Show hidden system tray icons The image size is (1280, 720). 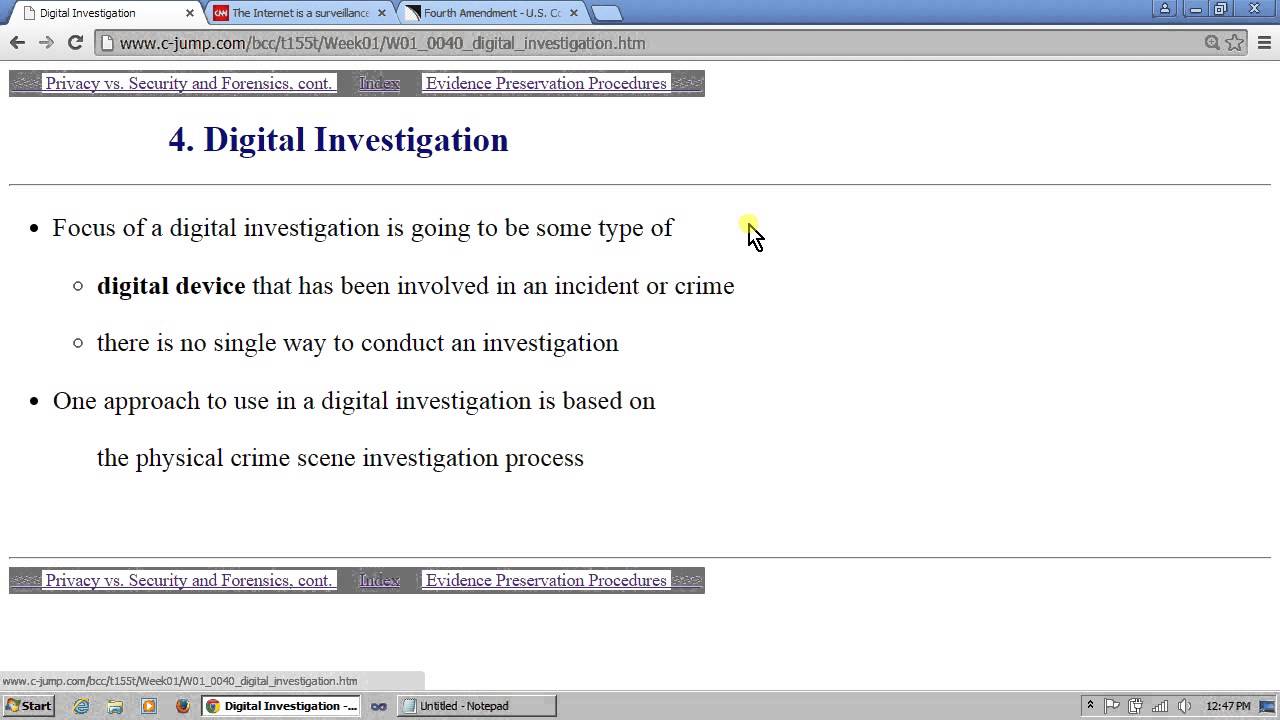pos(1090,706)
